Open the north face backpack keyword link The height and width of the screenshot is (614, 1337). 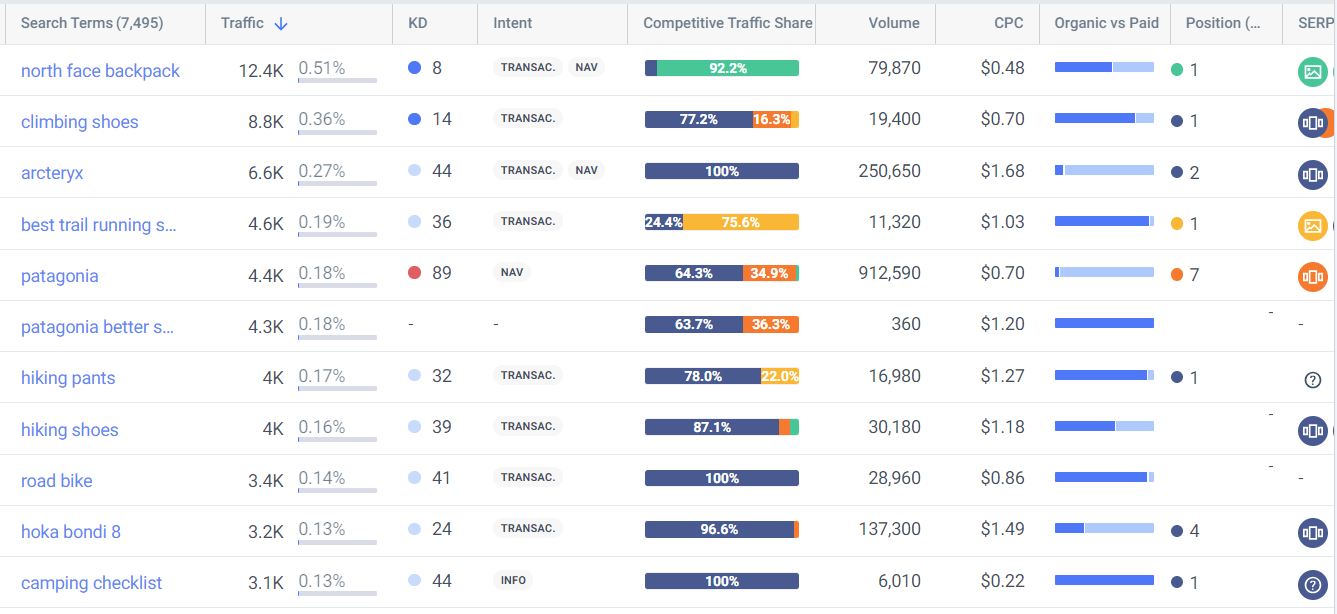pos(101,71)
